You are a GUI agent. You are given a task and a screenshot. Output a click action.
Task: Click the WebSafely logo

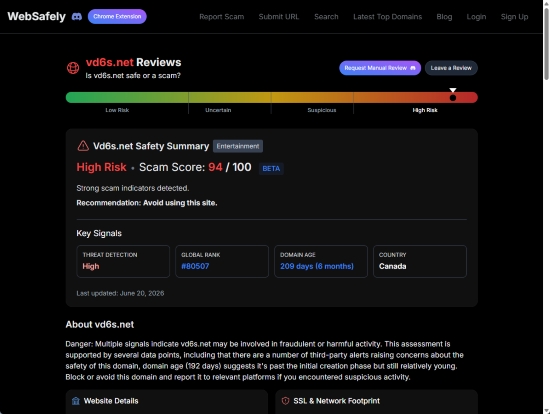tap(36, 16)
